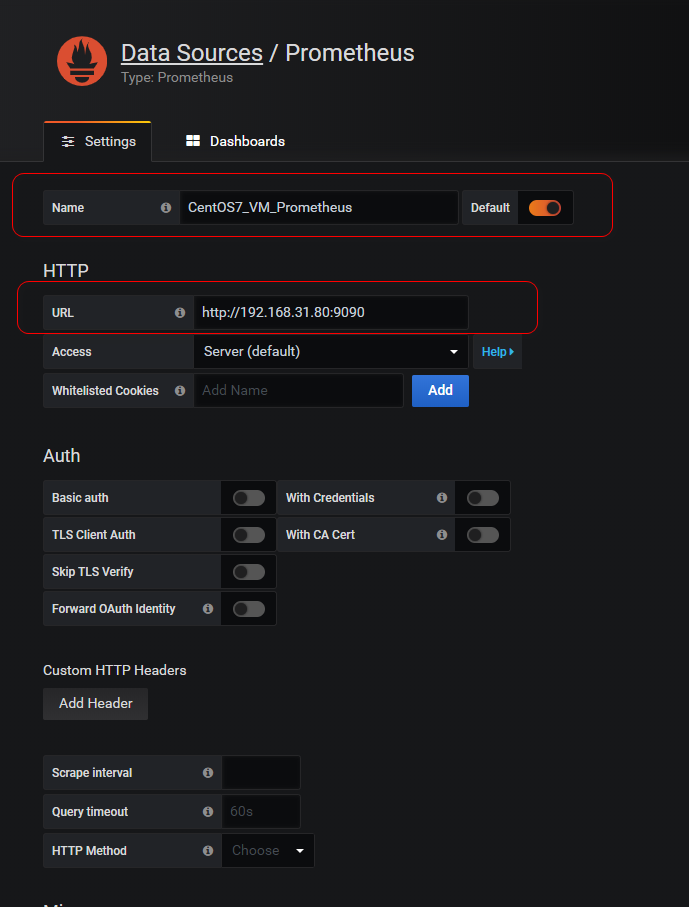Expand the Access Help section
This screenshot has height=907, width=689.
click(497, 352)
